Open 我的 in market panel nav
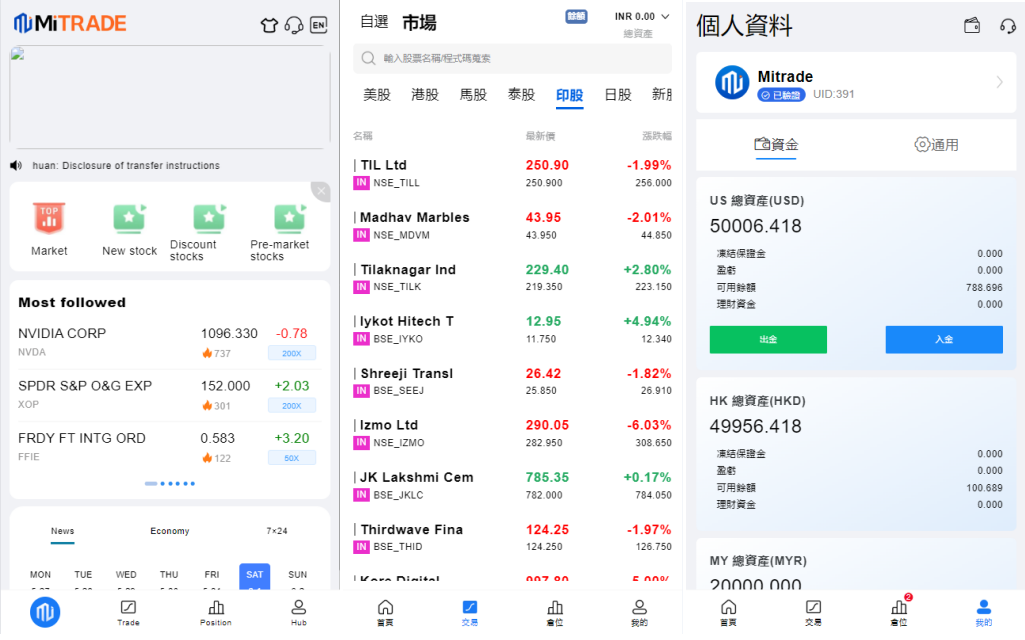The width and height of the screenshot is (1025, 640). click(639, 613)
